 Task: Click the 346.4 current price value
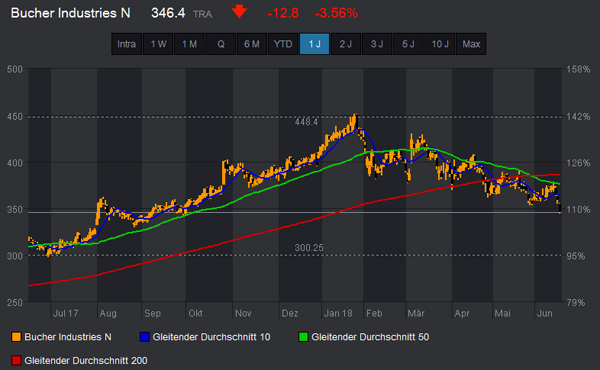click(168, 13)
